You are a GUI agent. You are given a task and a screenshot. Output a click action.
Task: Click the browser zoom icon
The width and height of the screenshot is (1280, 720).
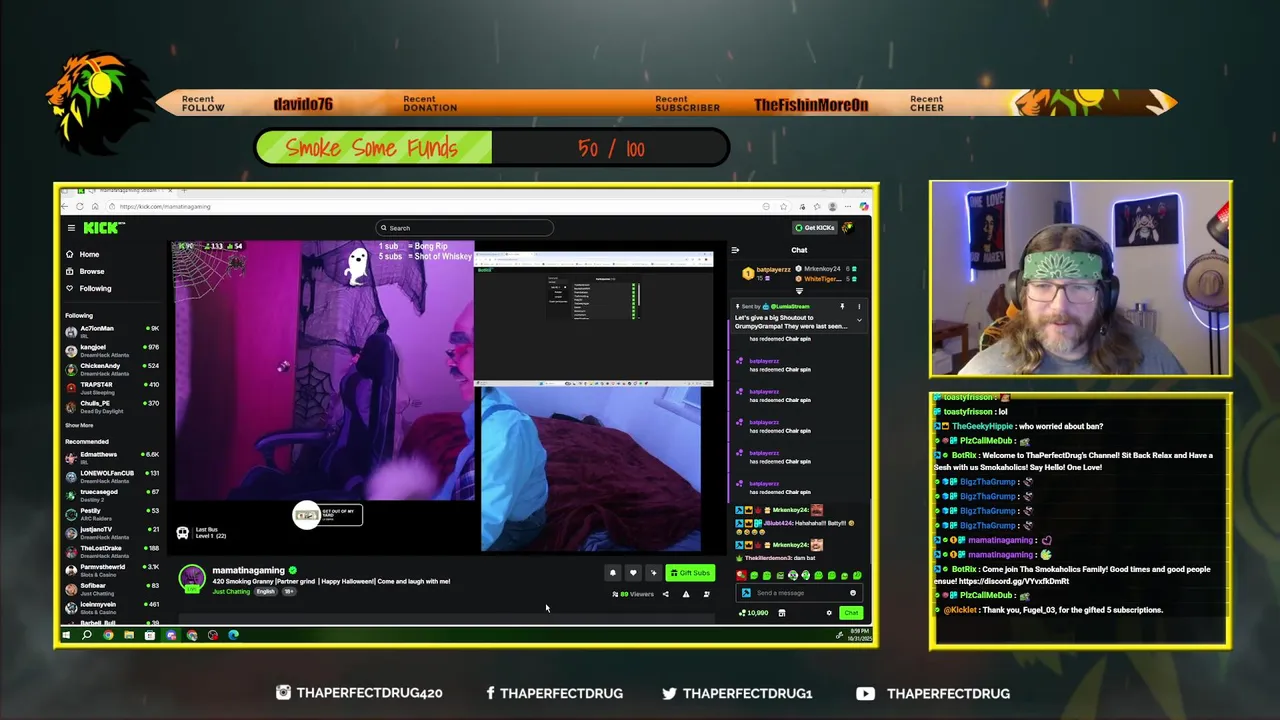tap(766, 207)
